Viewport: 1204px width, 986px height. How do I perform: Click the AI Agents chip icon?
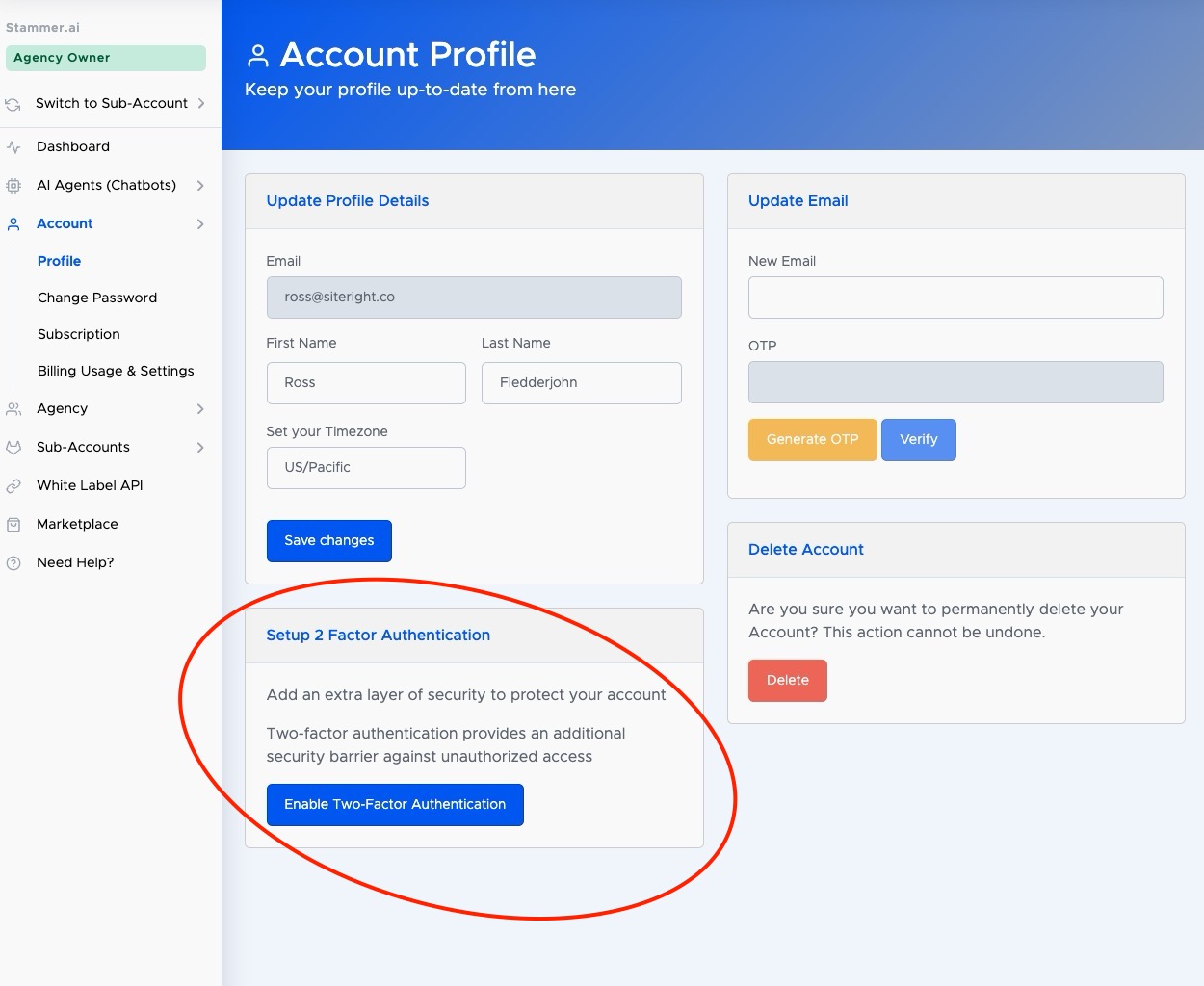point(13,186)
